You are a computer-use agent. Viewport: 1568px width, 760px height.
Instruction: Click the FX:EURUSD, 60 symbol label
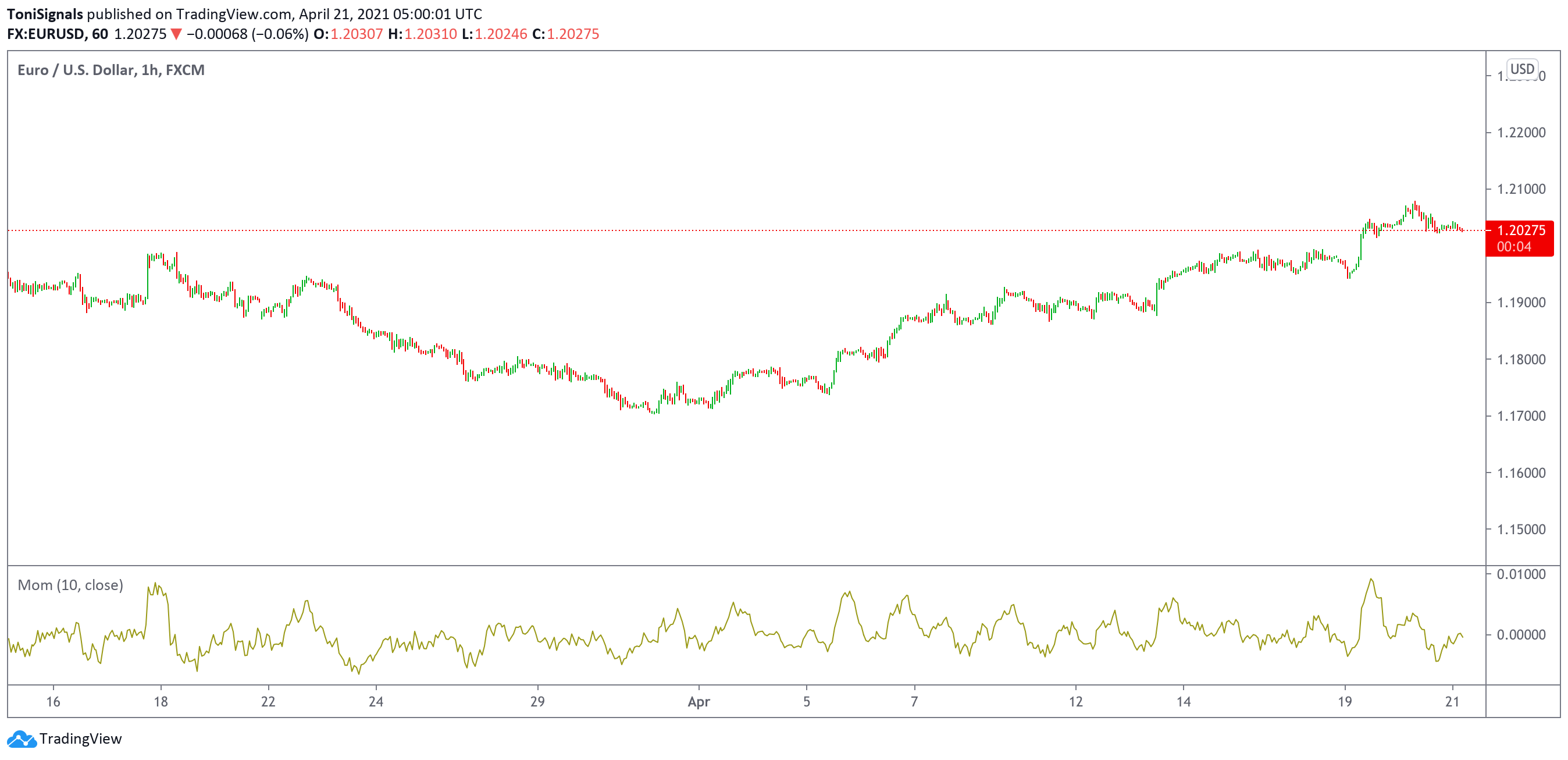[57, 34]
